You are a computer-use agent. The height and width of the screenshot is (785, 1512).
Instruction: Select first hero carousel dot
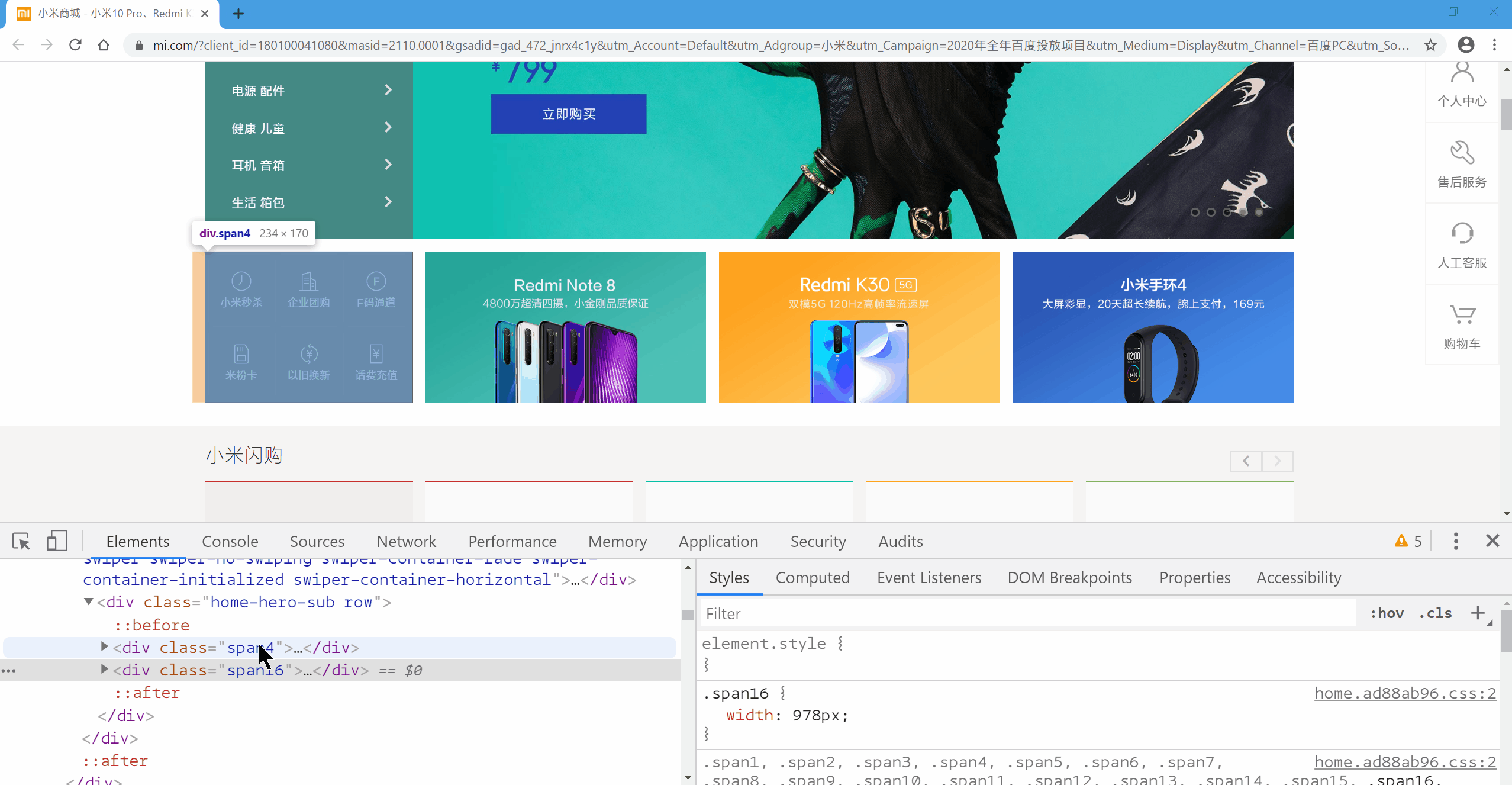point(1195,212)
